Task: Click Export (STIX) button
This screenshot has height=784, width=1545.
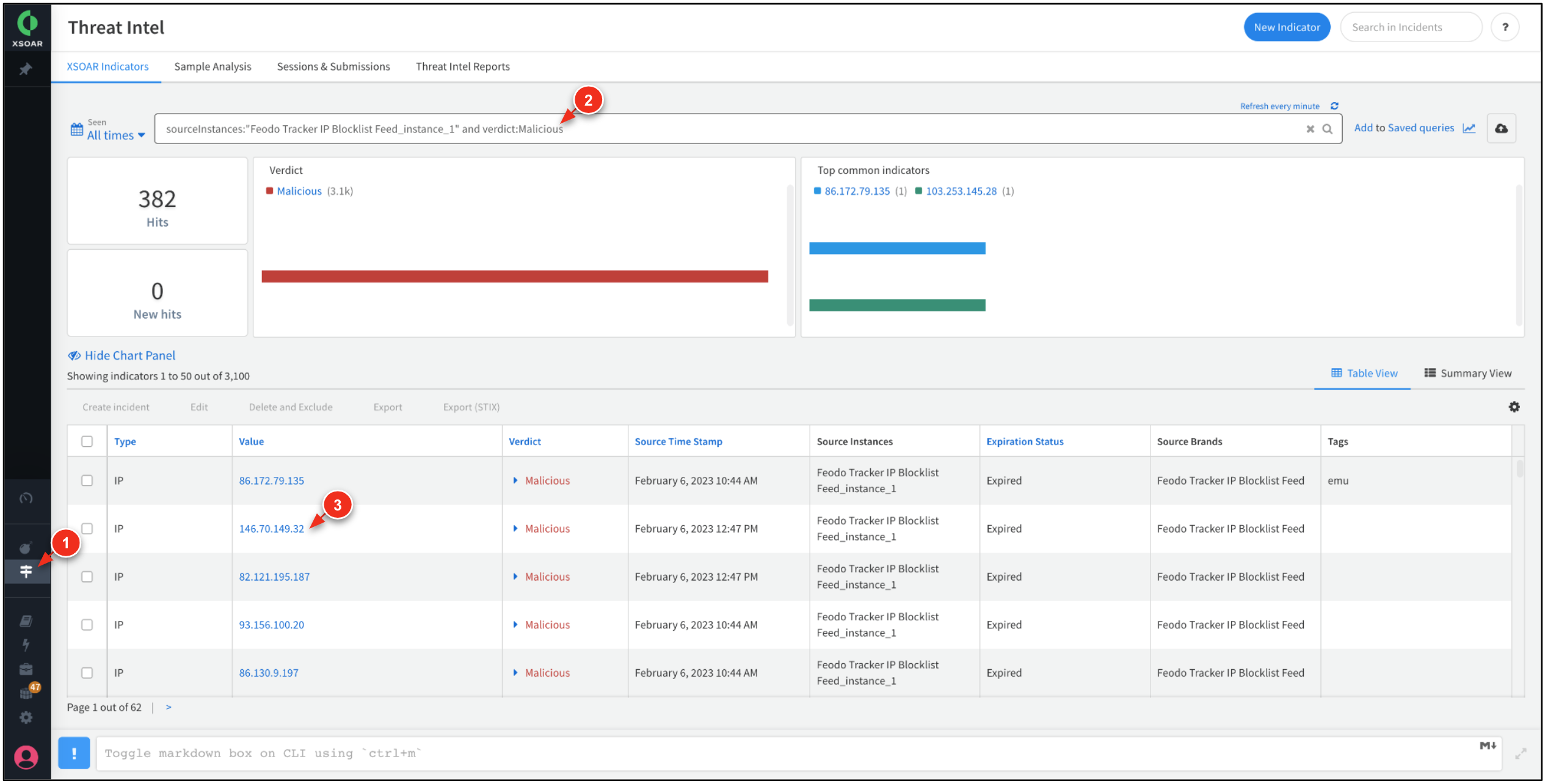Action: [x=471, y=407]
